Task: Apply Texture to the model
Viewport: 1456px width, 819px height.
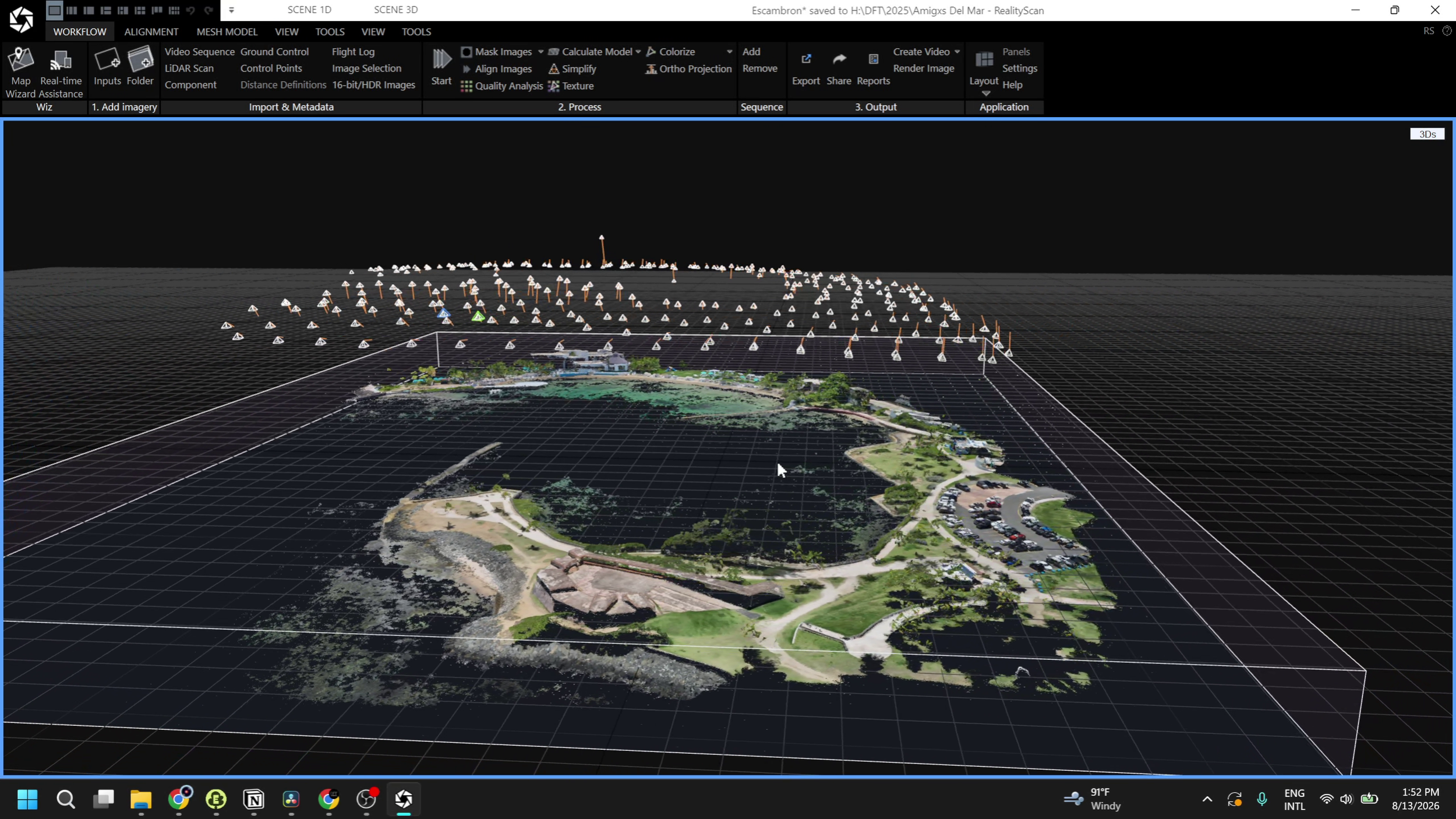Action: coord(571,86)
